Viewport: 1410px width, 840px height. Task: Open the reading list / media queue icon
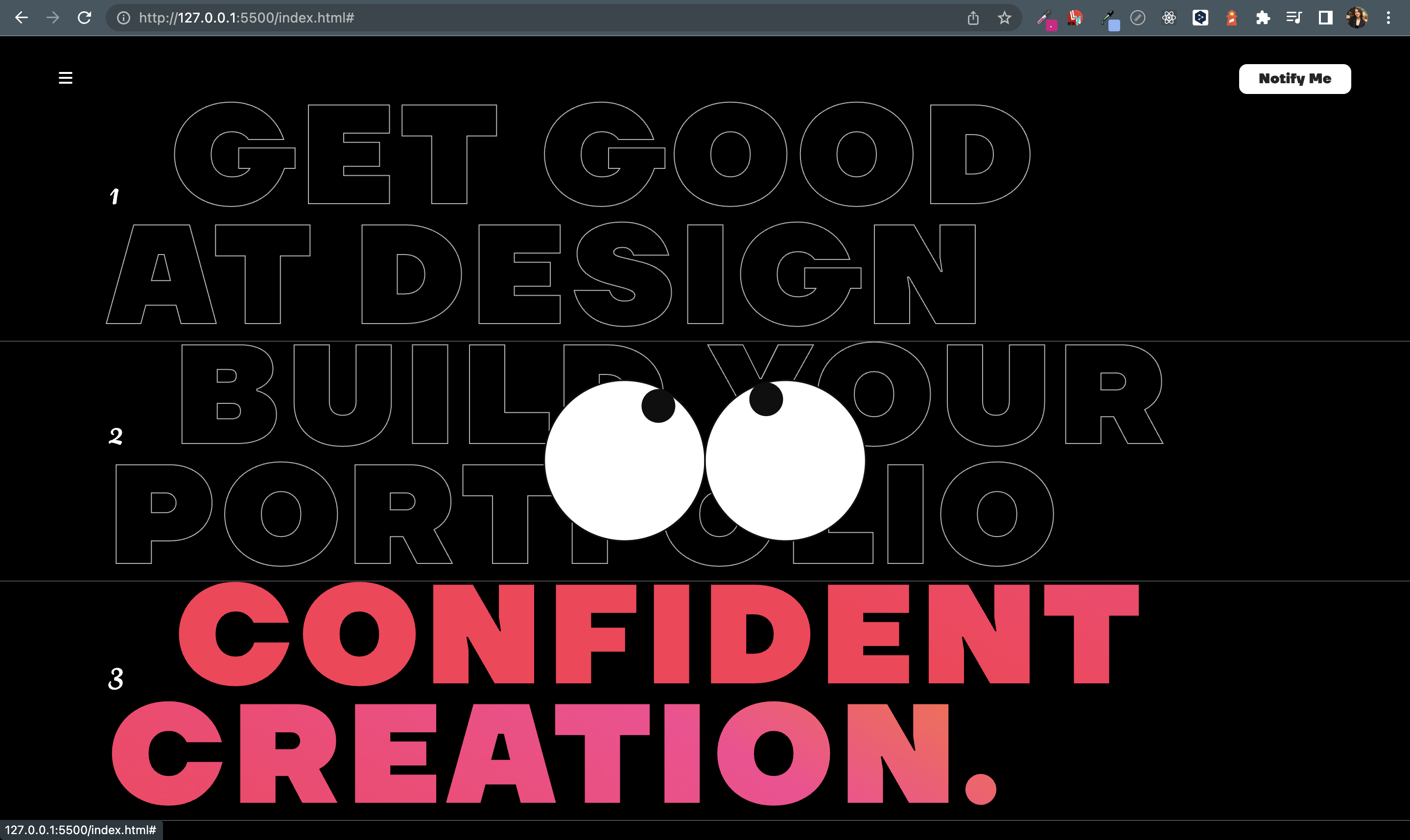point(1293,18)
